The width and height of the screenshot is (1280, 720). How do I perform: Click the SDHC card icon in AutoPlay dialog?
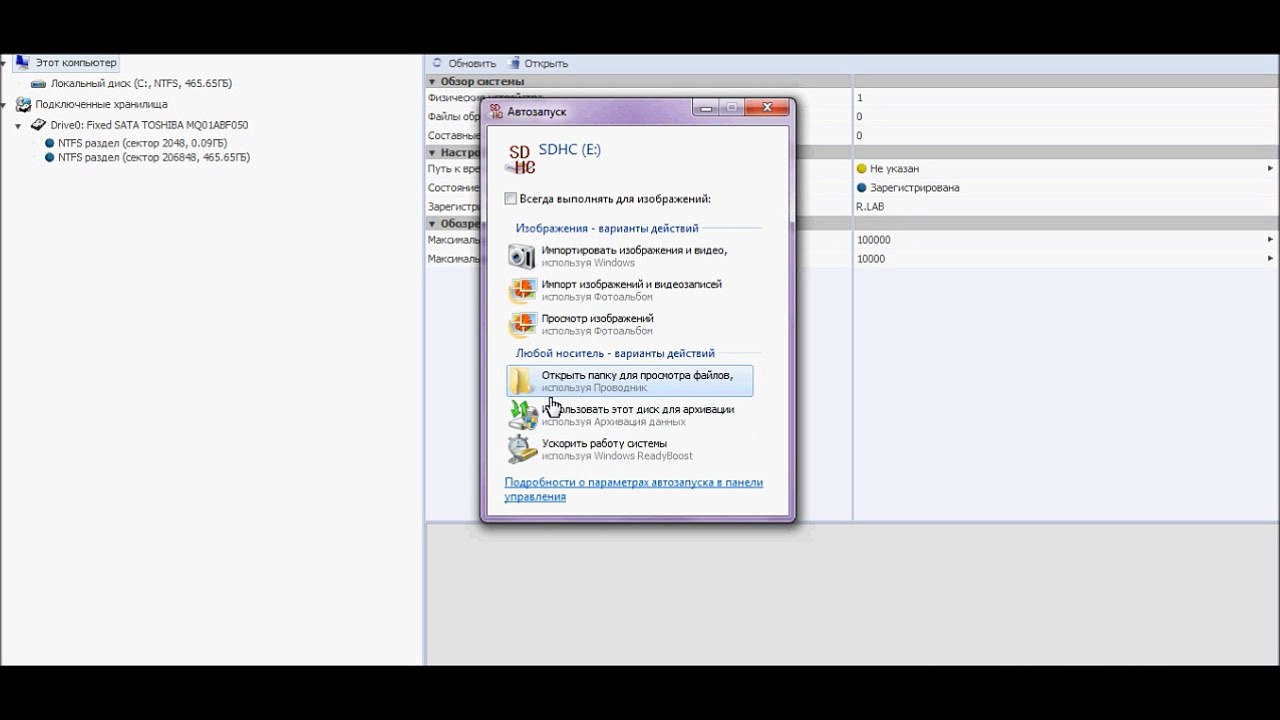point(520,159)
